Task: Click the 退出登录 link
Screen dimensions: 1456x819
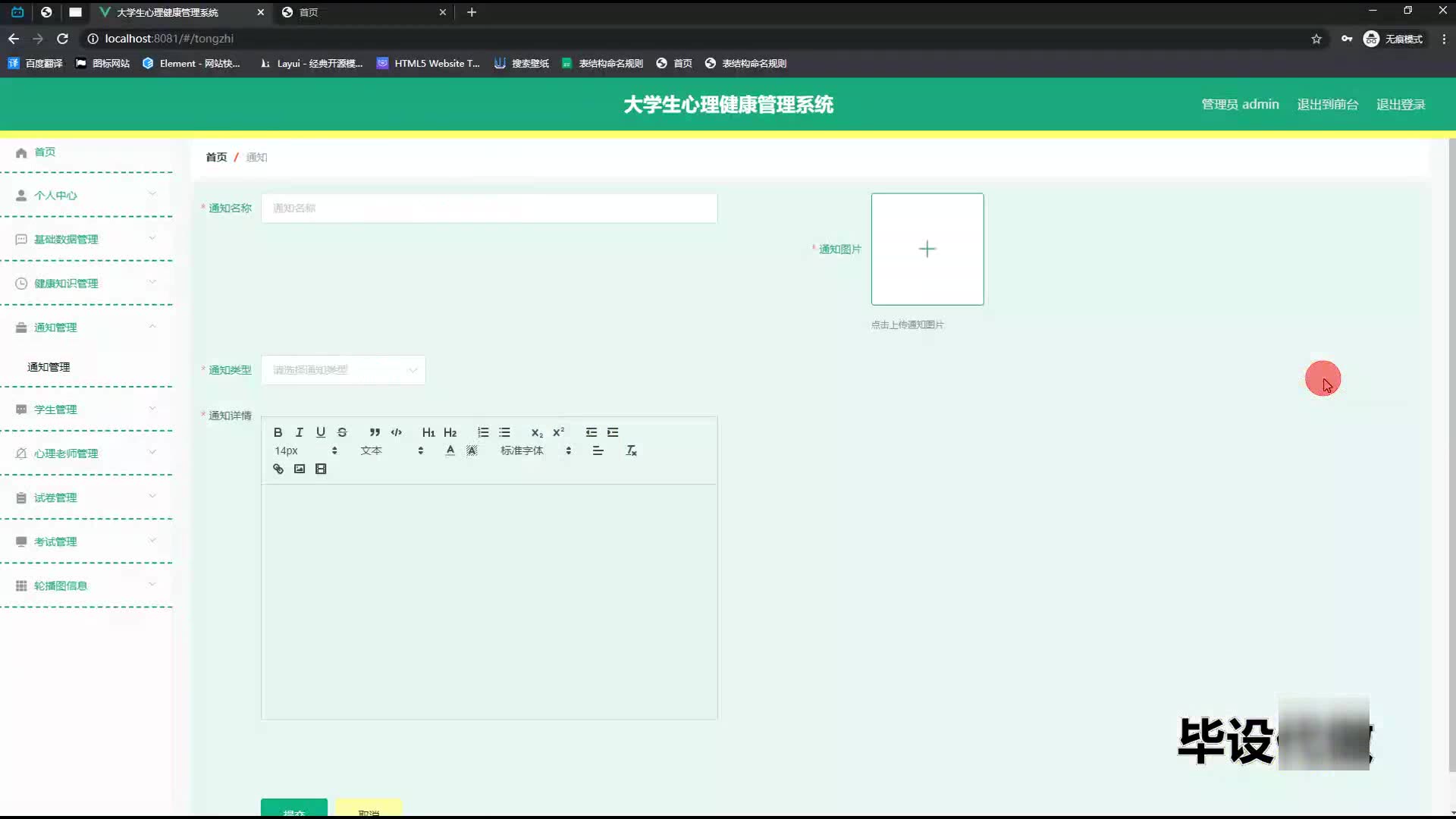Action: [1400, 105]
